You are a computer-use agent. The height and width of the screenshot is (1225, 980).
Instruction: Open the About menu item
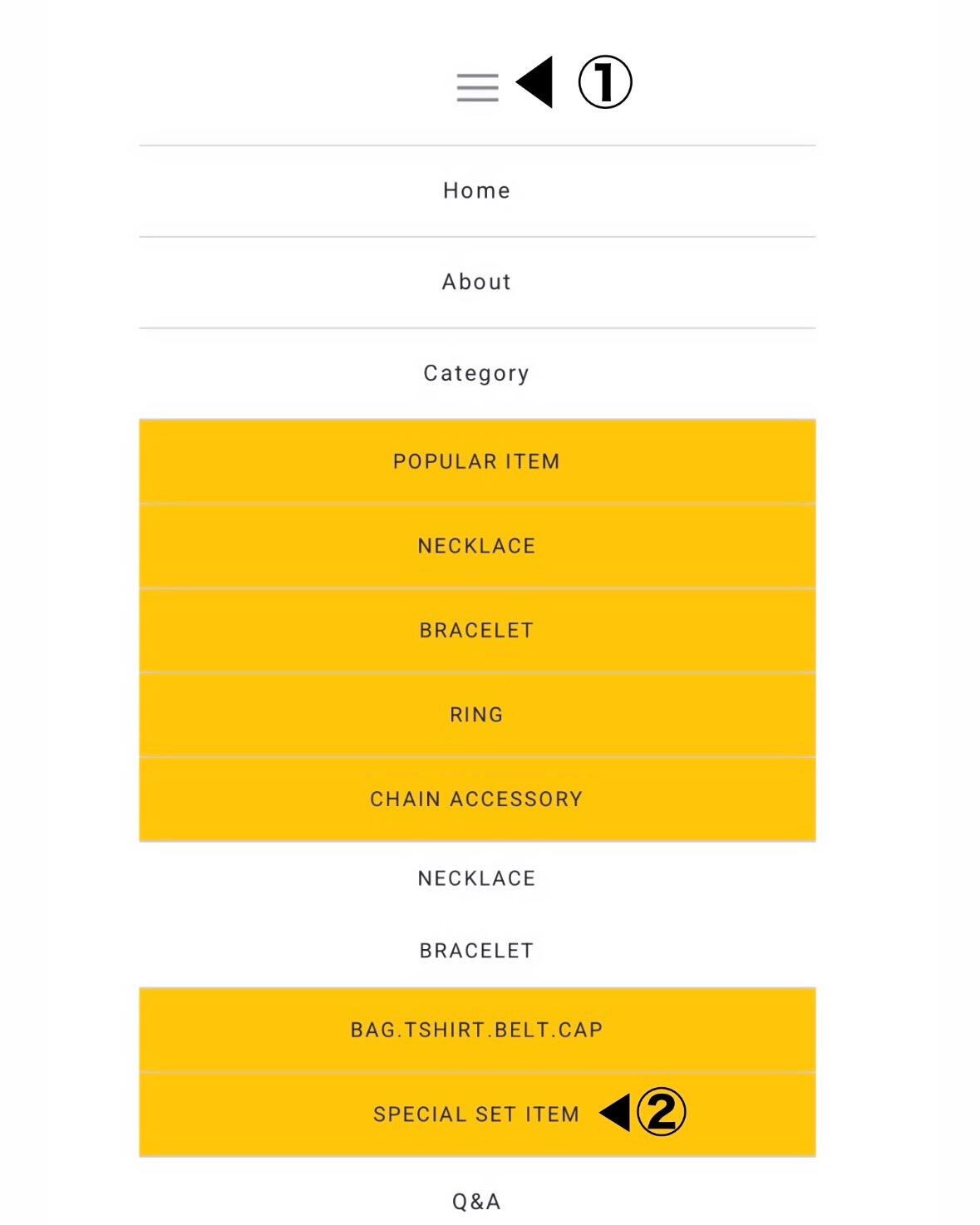coord(476,283)
